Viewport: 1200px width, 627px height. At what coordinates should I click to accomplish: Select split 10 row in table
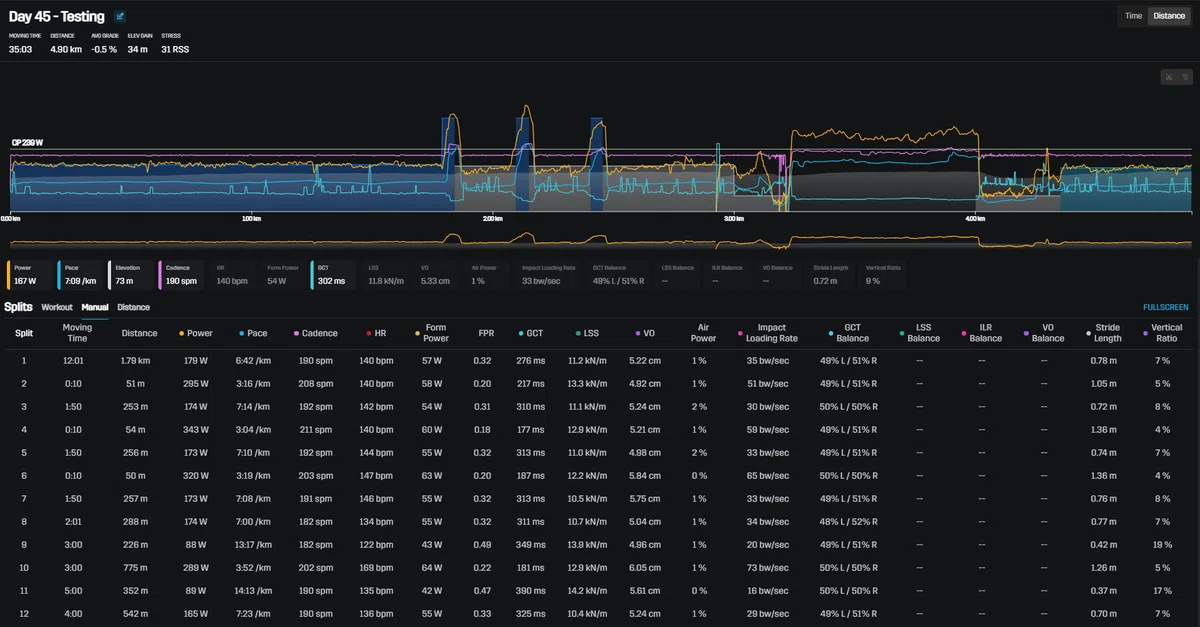[600, 567]
